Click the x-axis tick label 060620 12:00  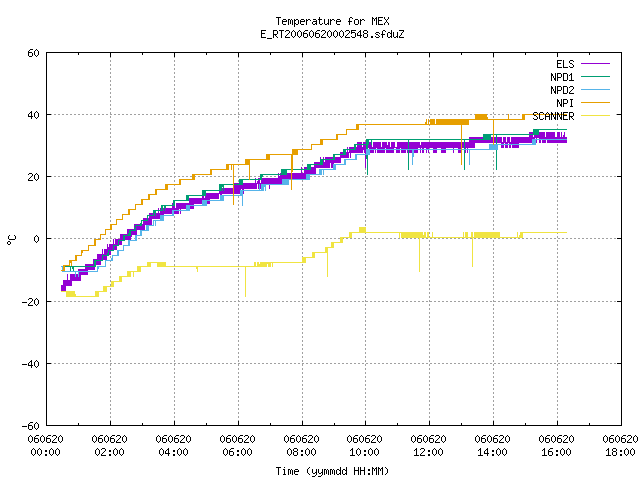(x=429, y=446)
